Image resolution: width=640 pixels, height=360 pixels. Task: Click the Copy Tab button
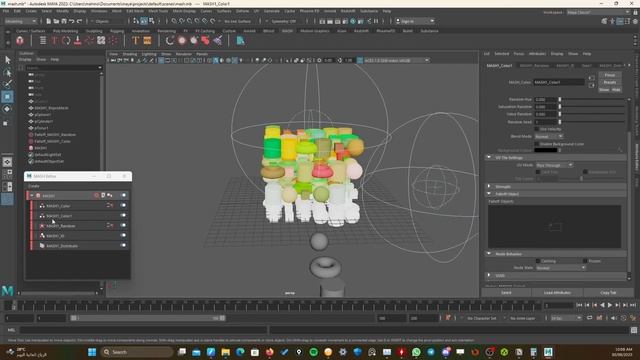click(x=608, y=293)
